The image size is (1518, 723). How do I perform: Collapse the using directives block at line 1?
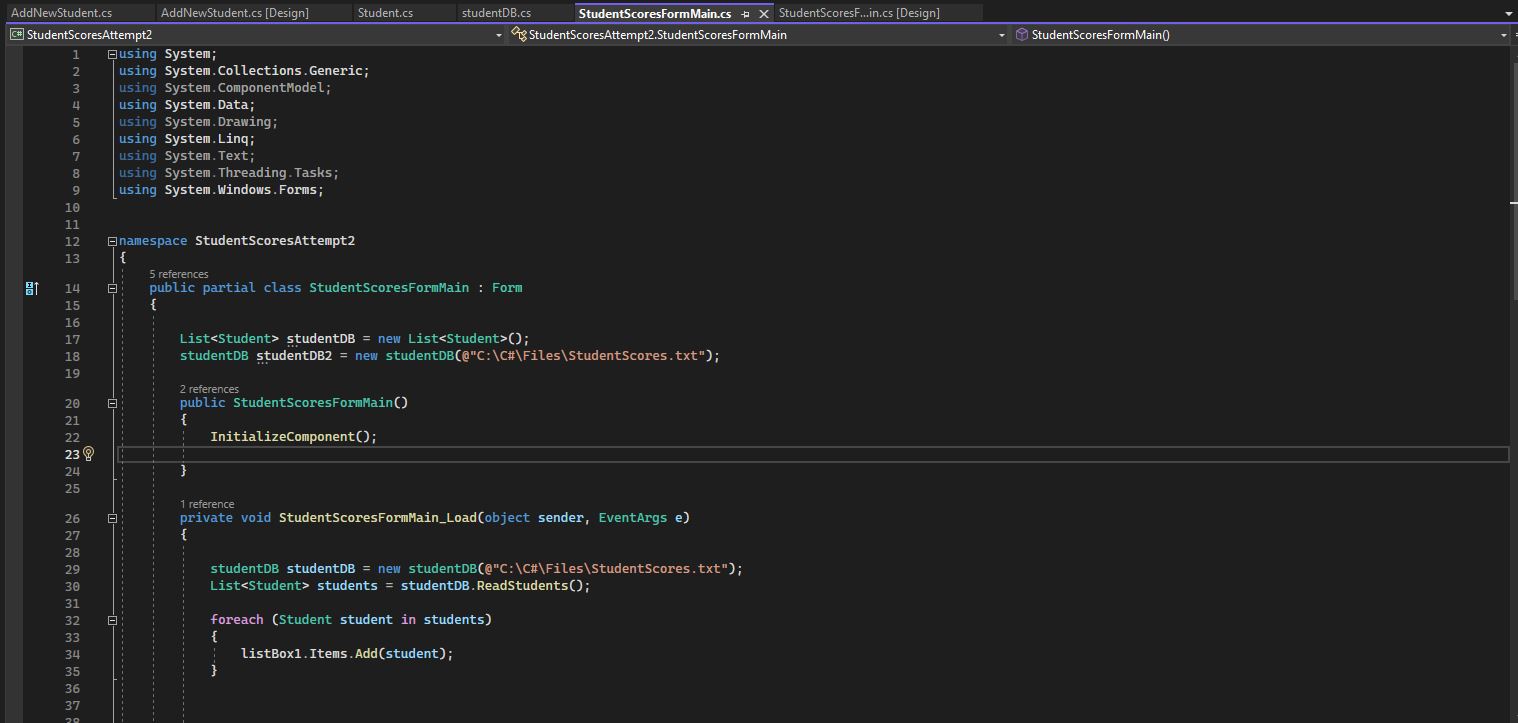112,54
